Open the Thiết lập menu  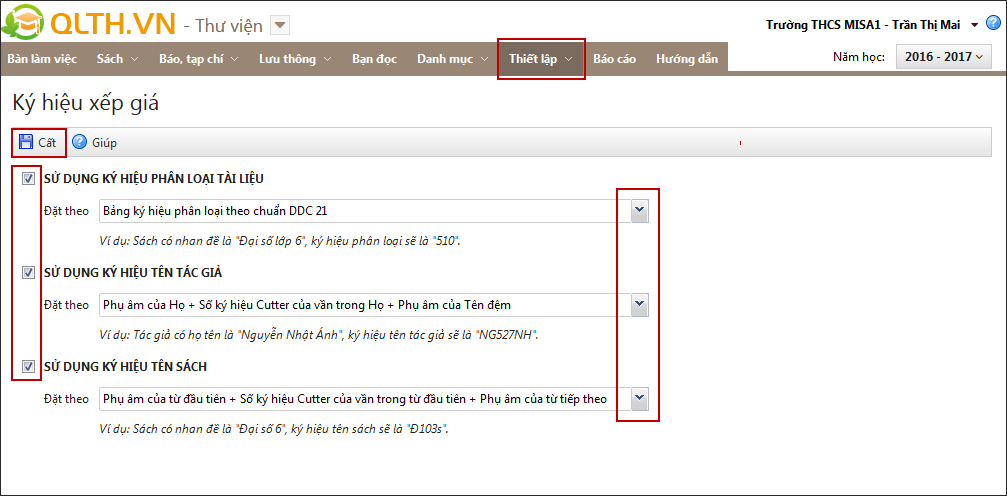pos(541,59)
